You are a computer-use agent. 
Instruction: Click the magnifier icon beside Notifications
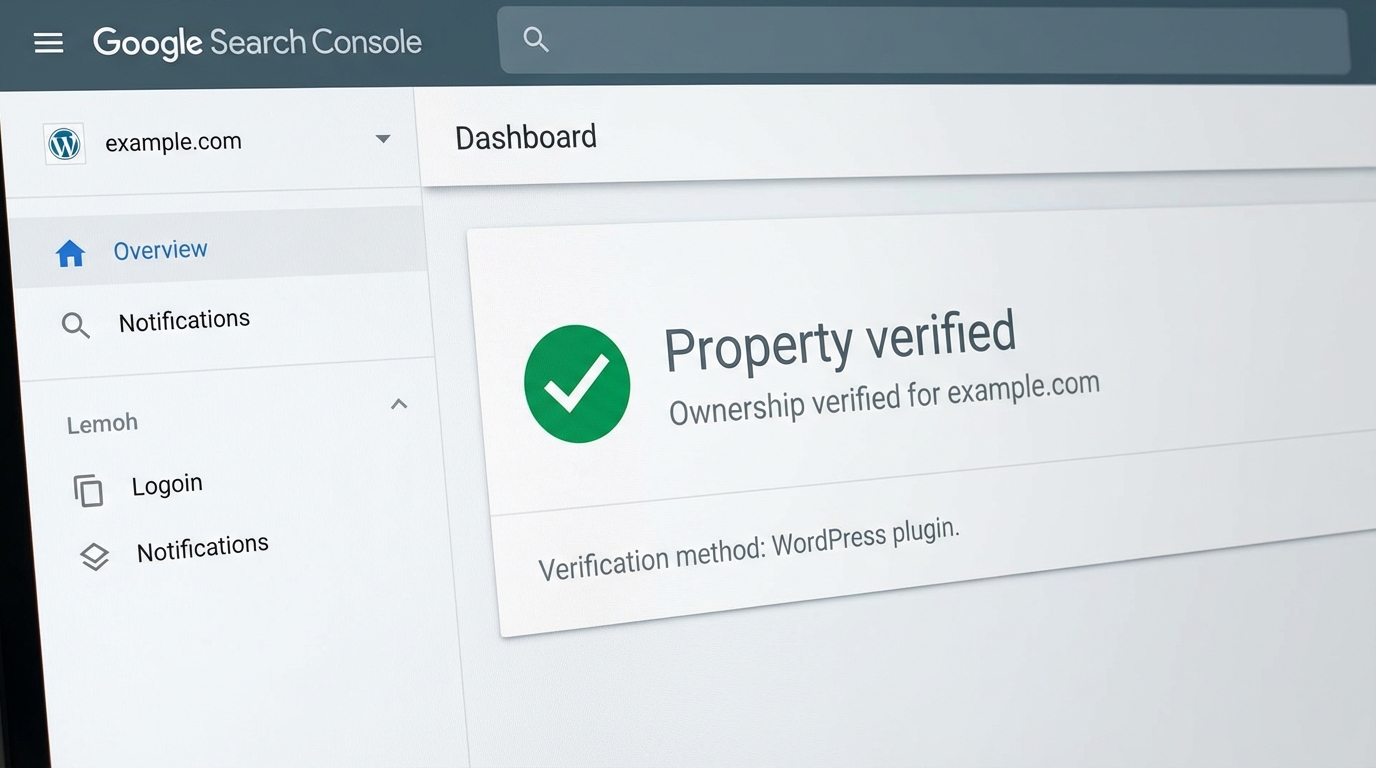pos(75,324)
